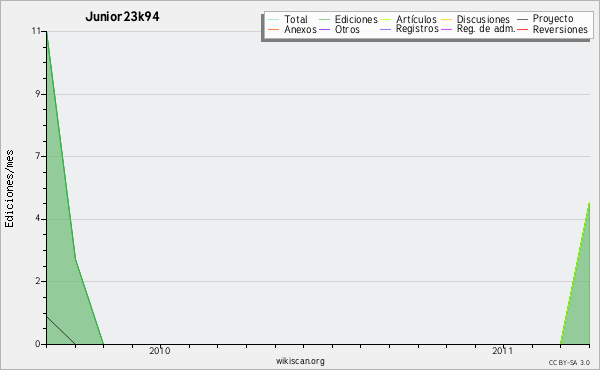Click the purple Otros color line
Image resolution: width=600 pixels, height=370 pixels.
click(x=324, y=29)
